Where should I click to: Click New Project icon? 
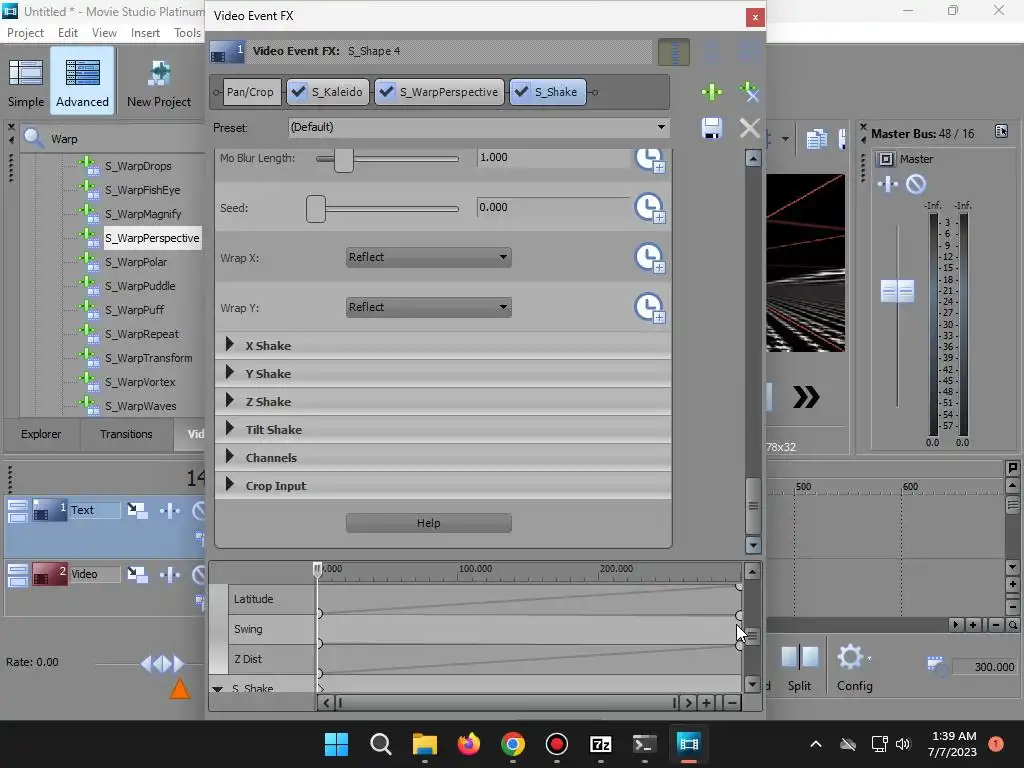[x=159, y=83]
